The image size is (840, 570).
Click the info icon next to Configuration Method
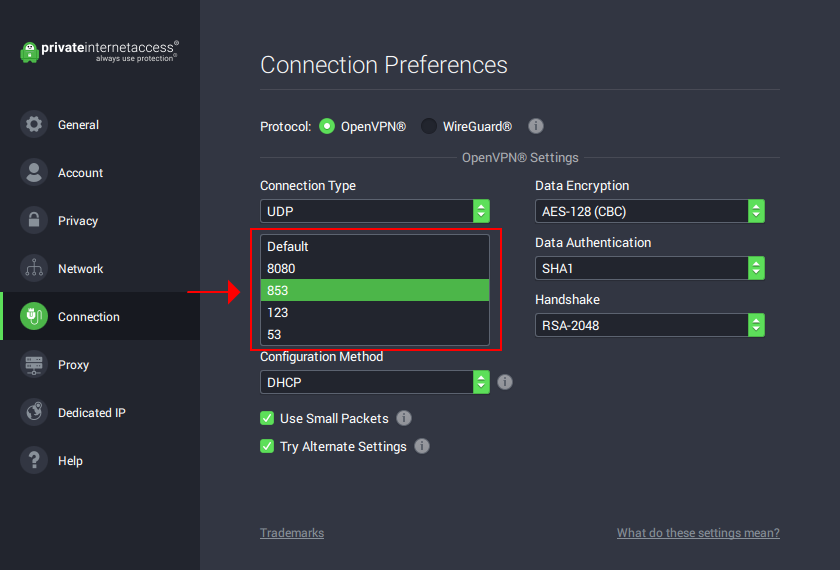click(x=505, y=382)
